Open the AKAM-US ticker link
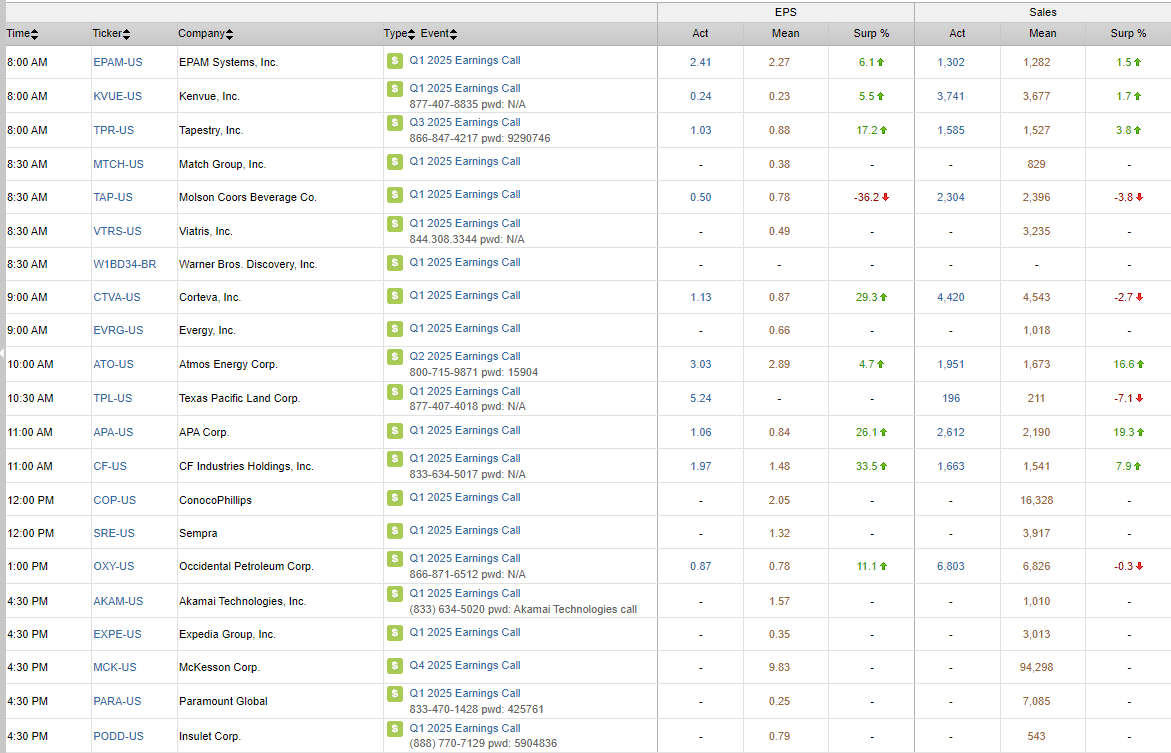The height and width of the screenshot is (753, 1171). [x=118, y=601]
